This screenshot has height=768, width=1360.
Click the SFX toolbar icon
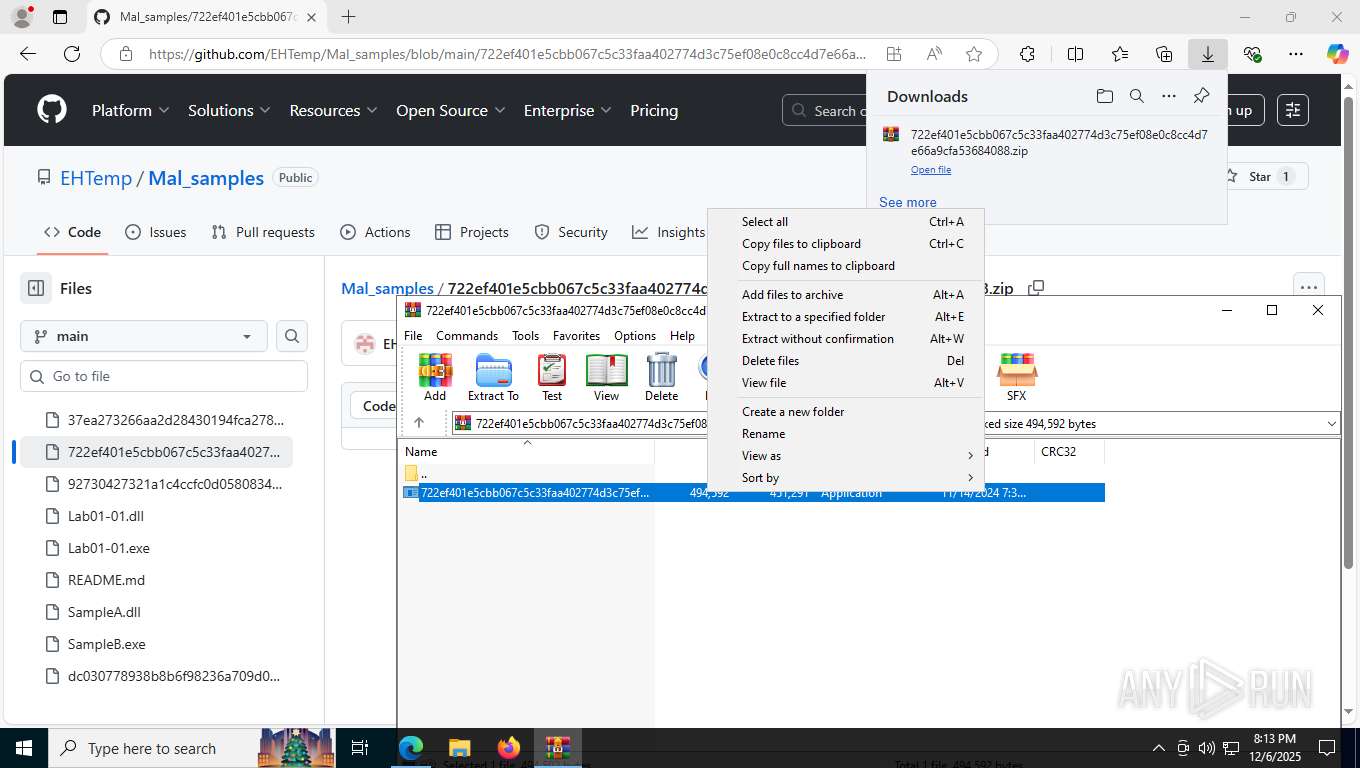pyautogui.click(x=1016, y=377)
